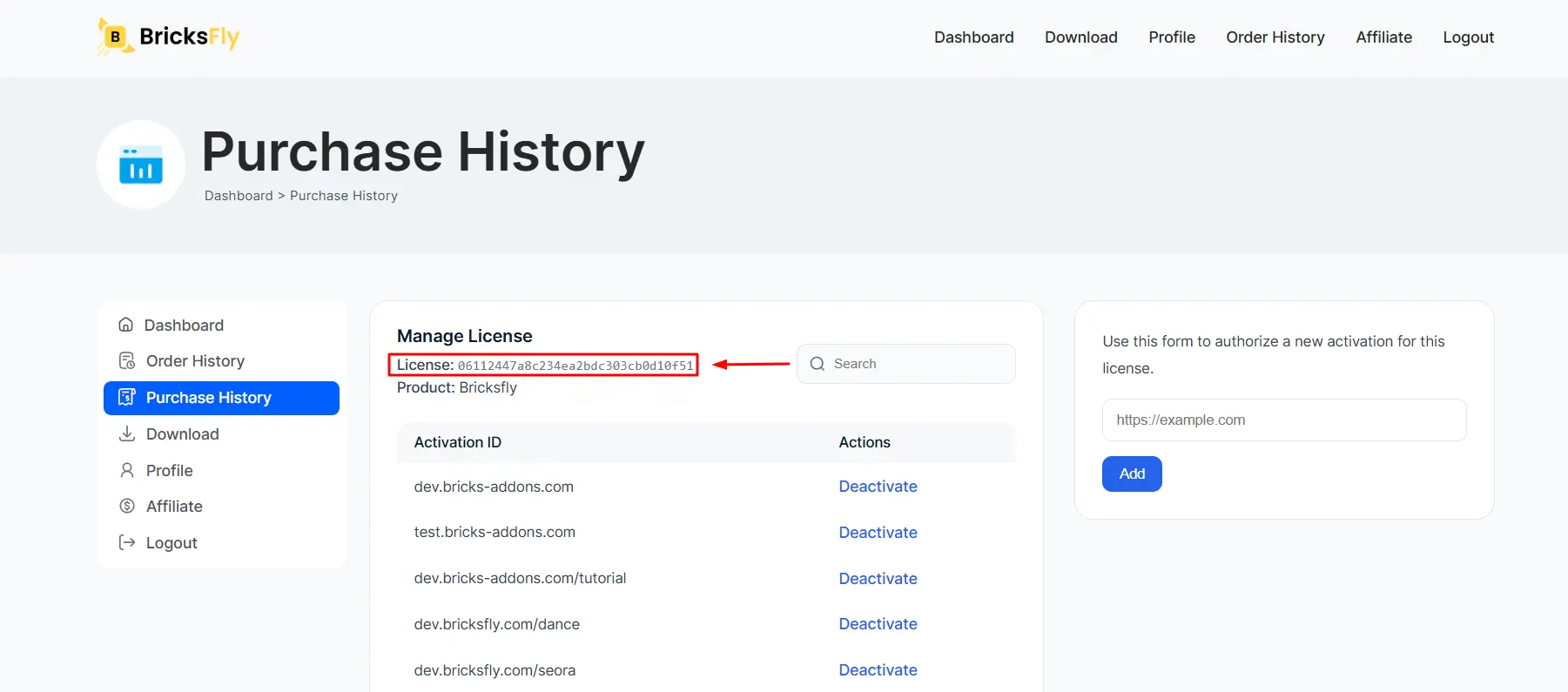1568x692 pixels.
Task: Click the Manage License heading
Action: coord(464,336)
